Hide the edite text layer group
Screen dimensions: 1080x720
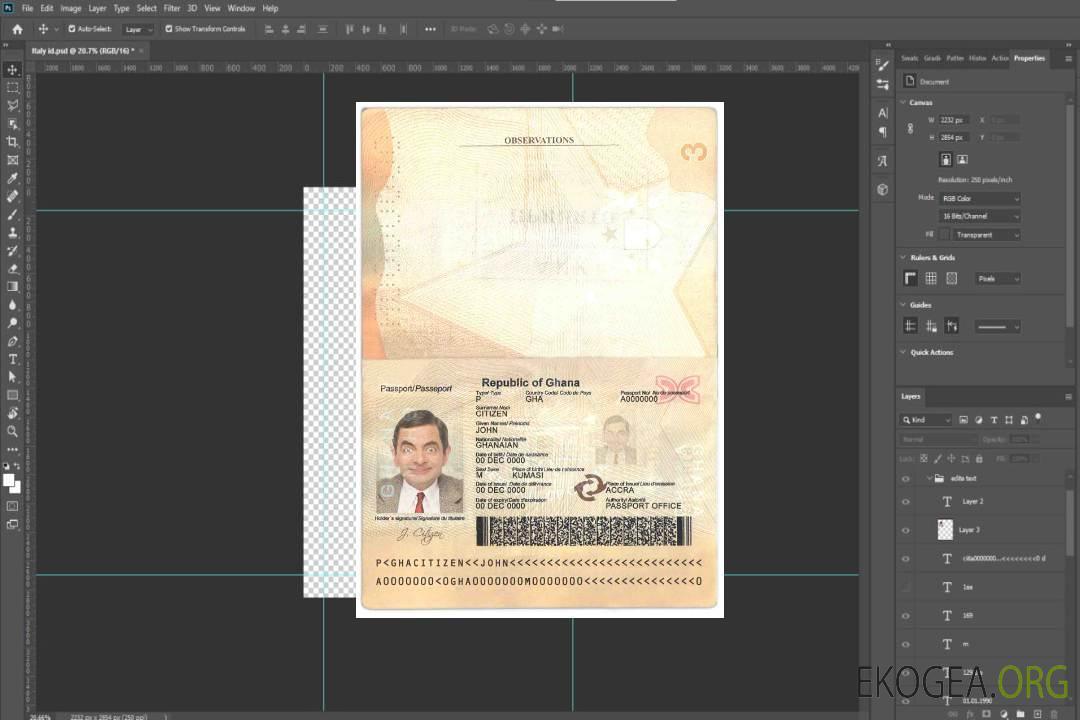pos(906,479)
